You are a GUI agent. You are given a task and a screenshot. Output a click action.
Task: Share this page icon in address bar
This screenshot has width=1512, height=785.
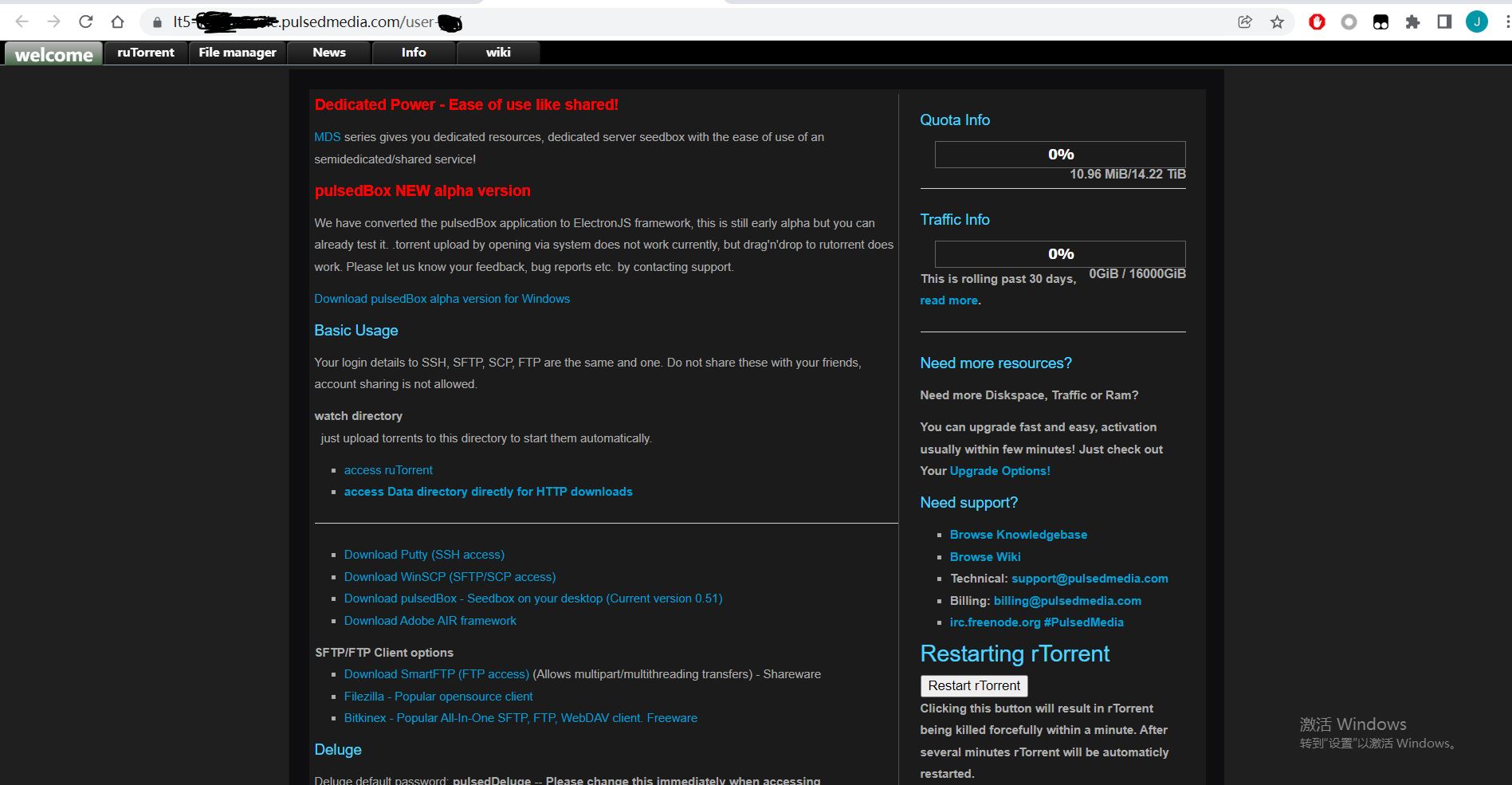pos(1245,22)
